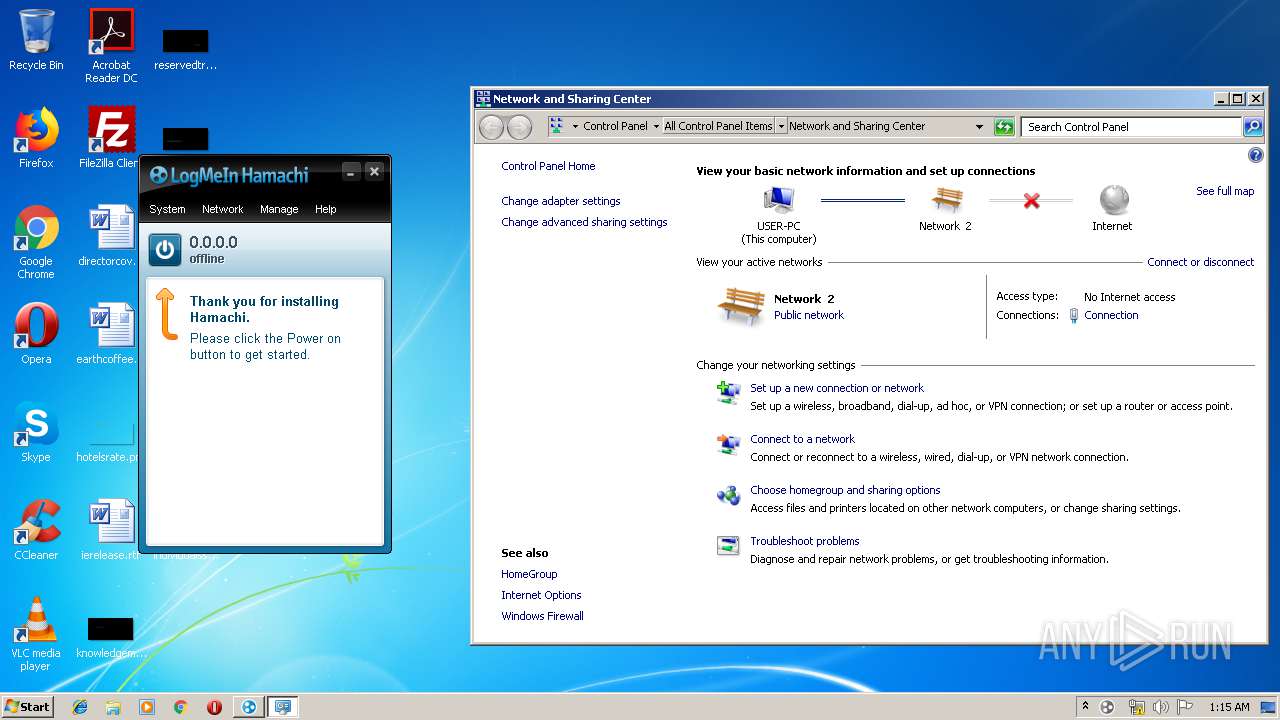Open Opera from the taskbar
Screen dimensions: 1280x720
coord(214,707)
